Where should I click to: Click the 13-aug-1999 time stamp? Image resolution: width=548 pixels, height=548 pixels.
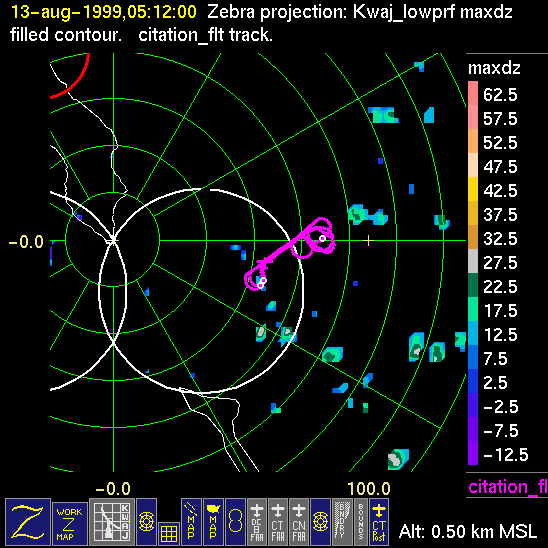tap(104, 12)
